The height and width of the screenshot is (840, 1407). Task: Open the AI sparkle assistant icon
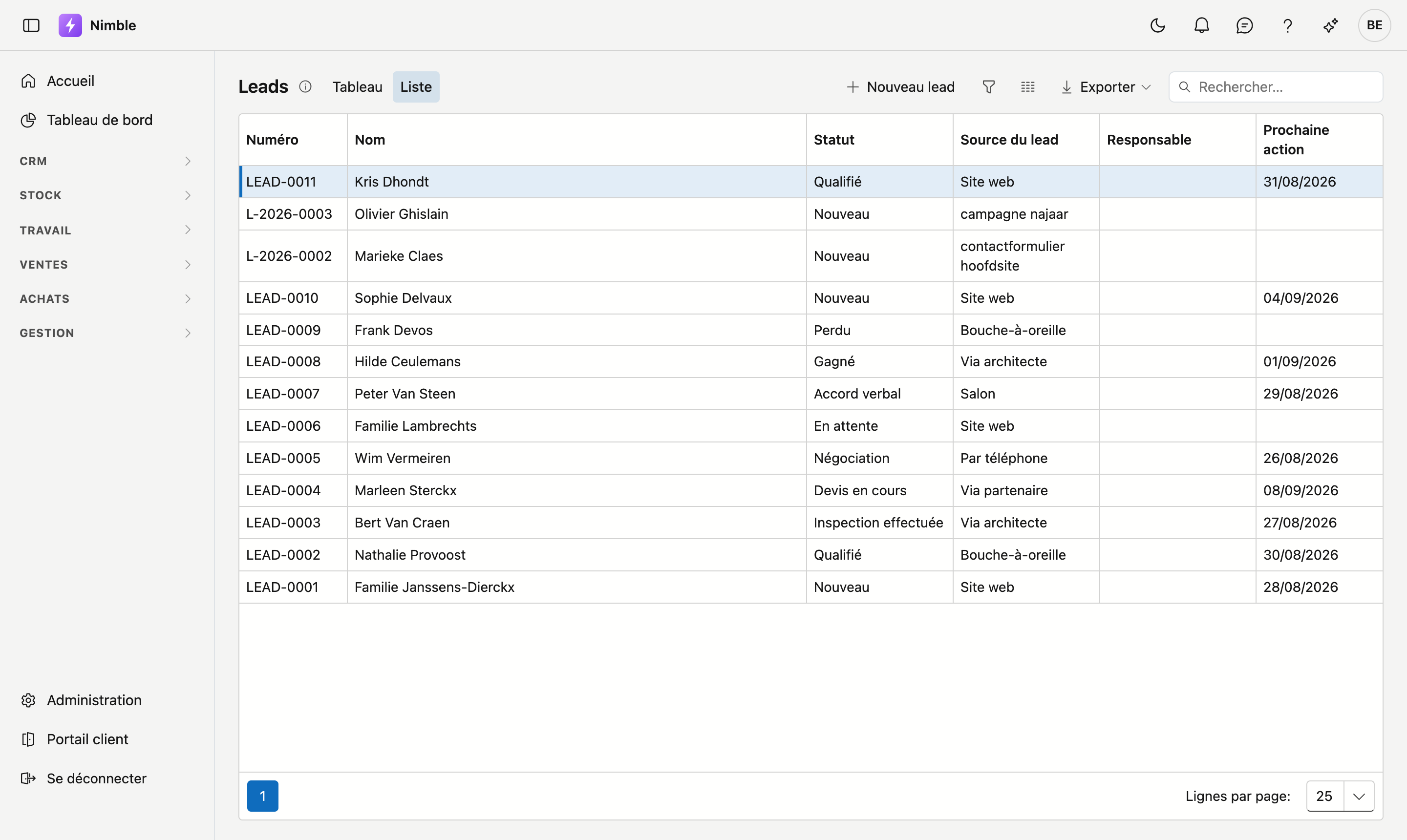coord(1331,25)
